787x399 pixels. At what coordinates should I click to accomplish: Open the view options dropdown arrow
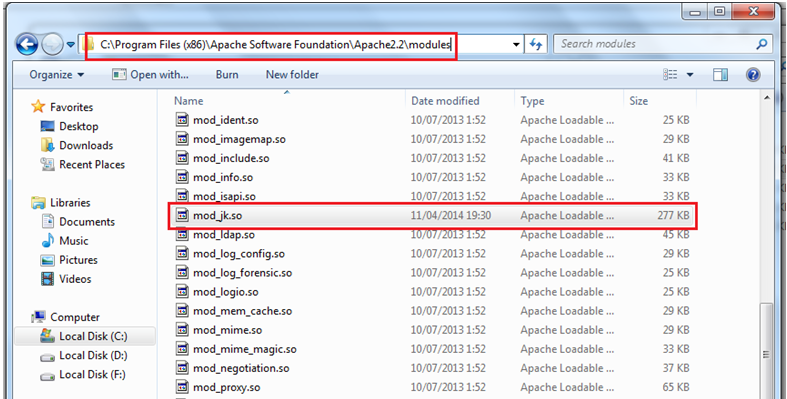pyautogui.click(x=690, y=75)
